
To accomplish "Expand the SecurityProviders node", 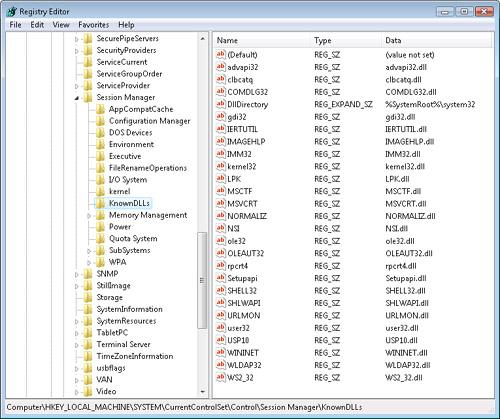I will 77,51.
